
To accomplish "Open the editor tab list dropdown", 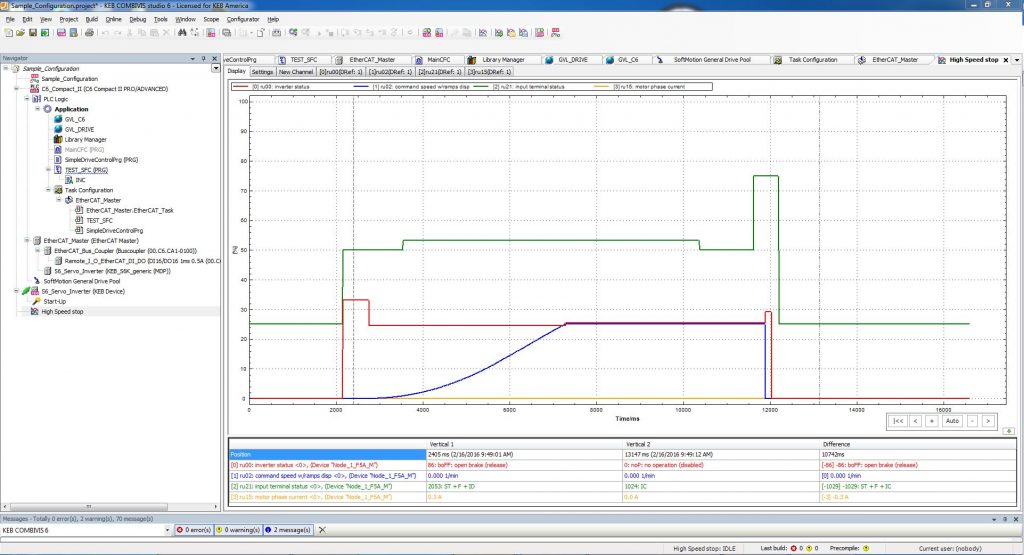I will (1016, 60).
